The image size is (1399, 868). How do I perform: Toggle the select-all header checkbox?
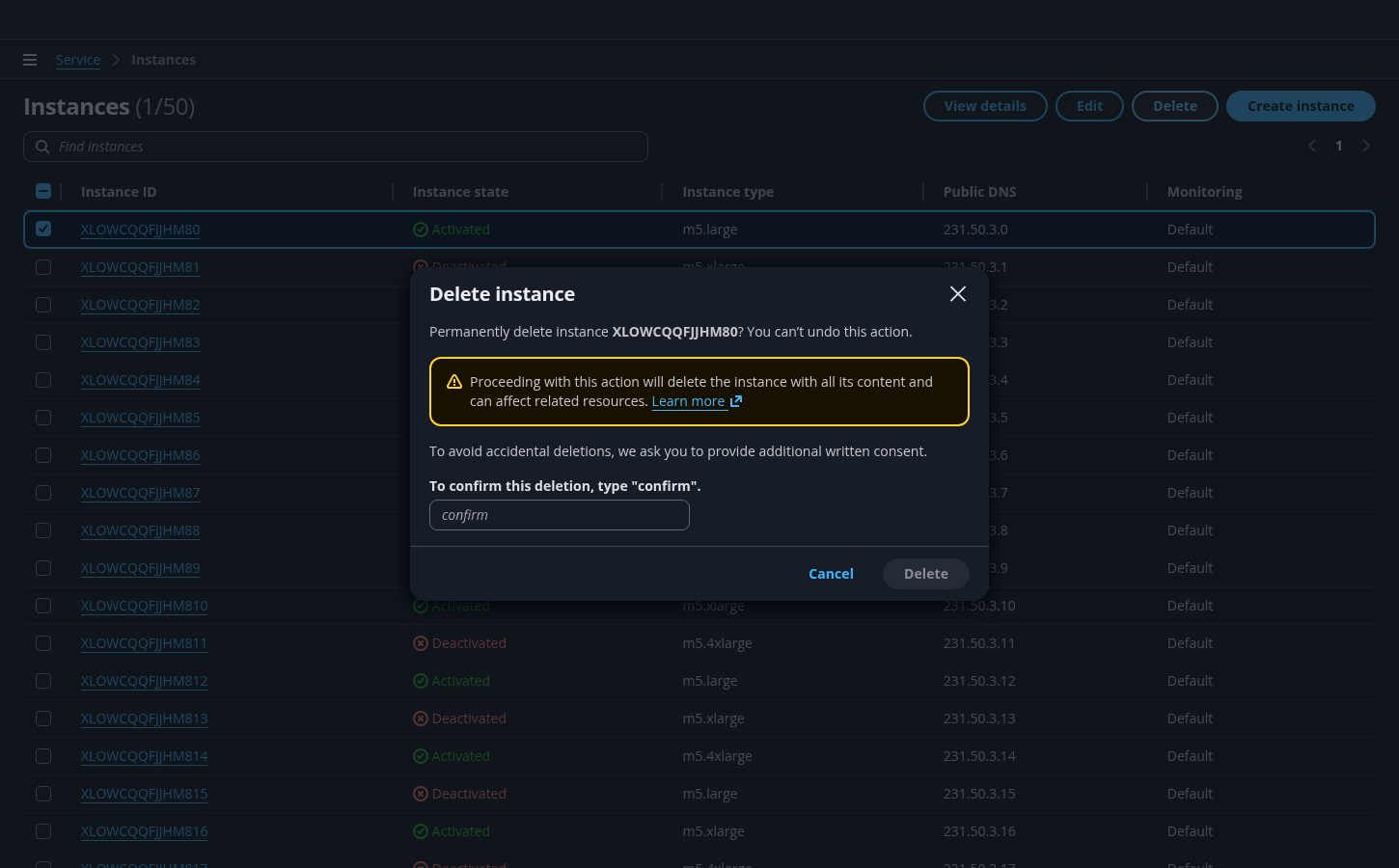(x=43, y=191)
